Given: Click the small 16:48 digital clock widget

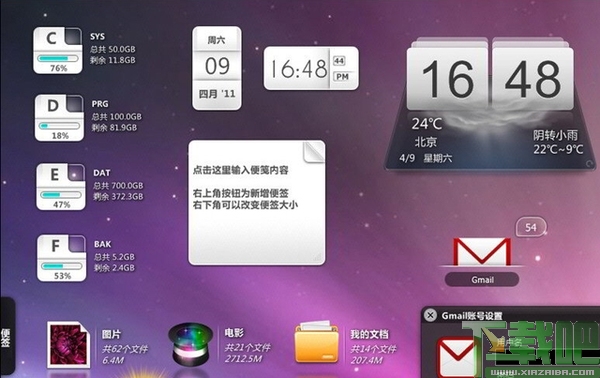Looking at the screenshot, I should pyautogui.click(x=311, y=69).
